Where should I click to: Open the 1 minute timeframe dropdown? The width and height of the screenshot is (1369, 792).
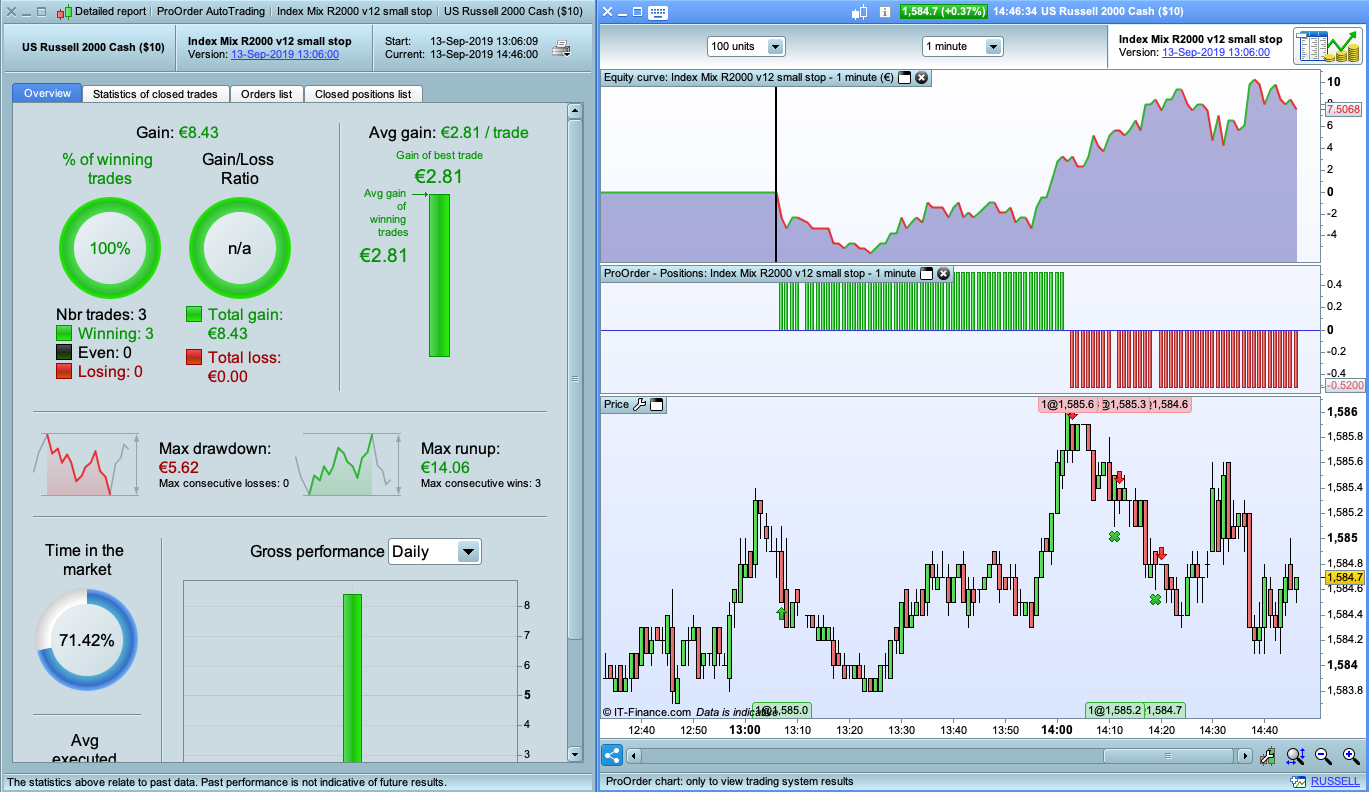coord(962,47)
